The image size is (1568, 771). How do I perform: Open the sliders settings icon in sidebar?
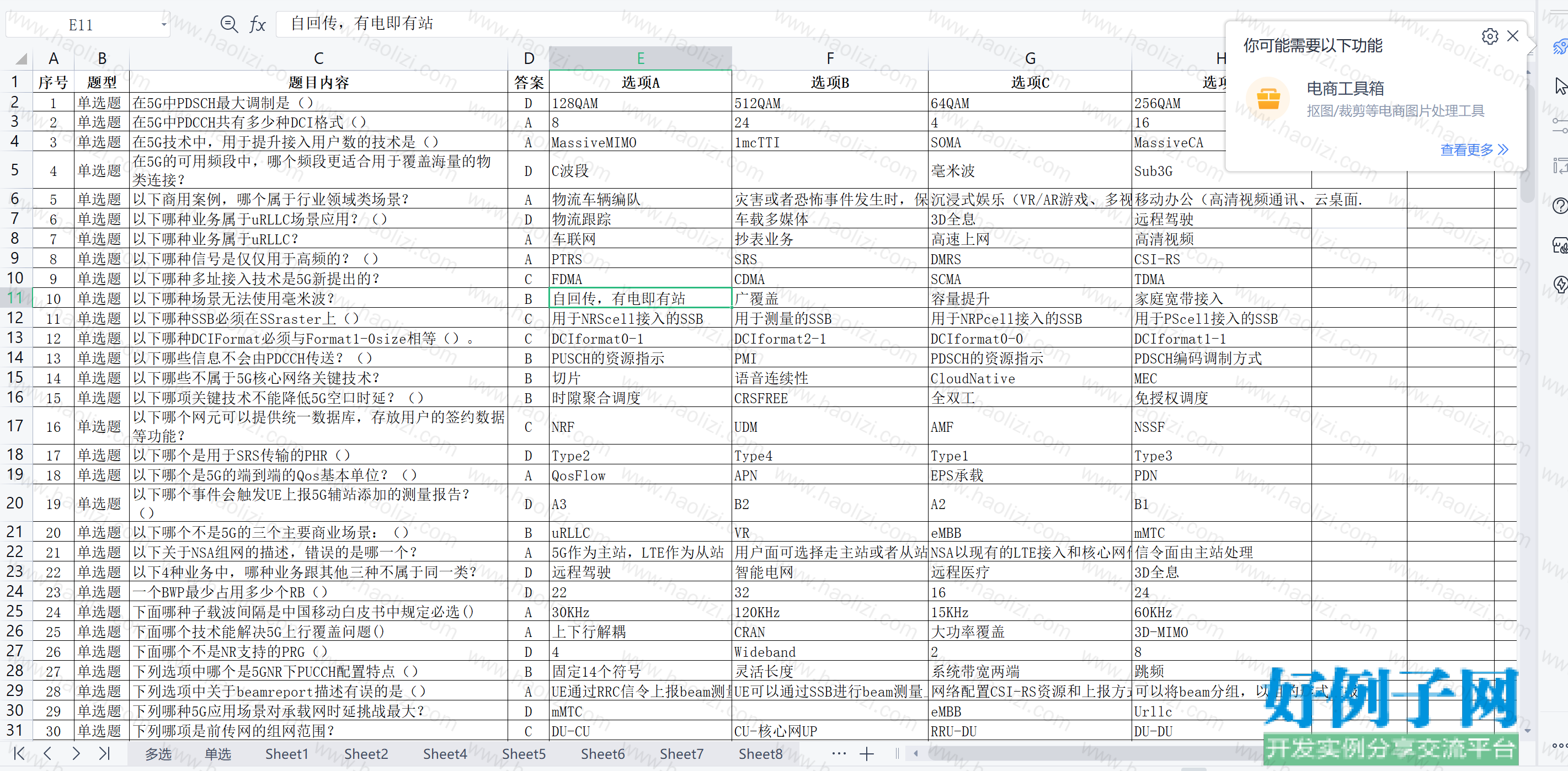point(1561,126)
